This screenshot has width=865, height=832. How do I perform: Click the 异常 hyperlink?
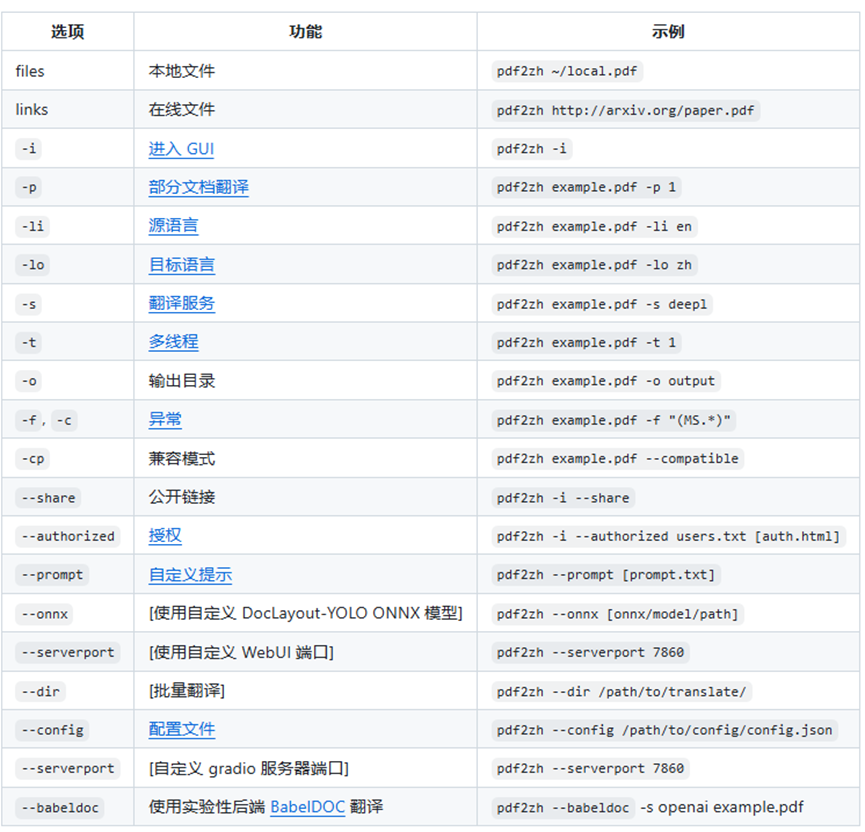[x=166, y=419]
